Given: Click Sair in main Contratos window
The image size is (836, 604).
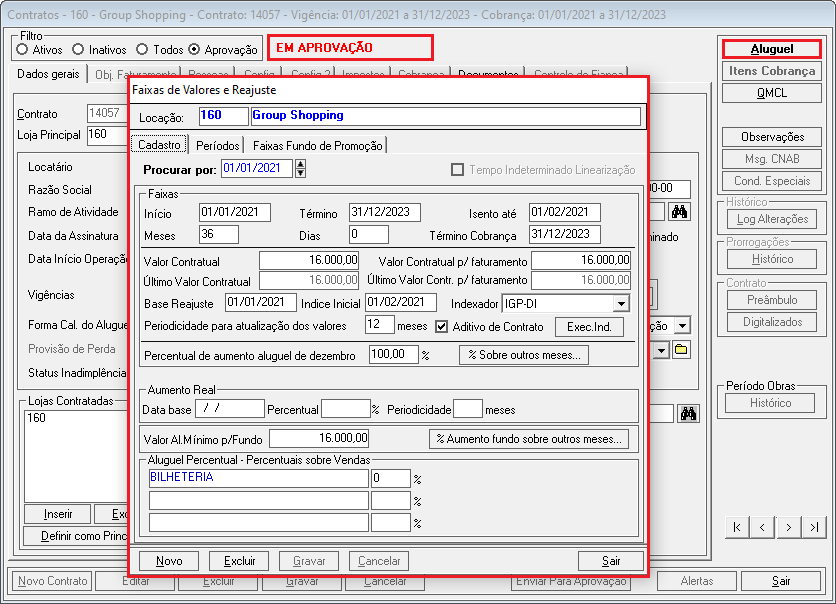Looking at the screenshot, I should point(781,581).
